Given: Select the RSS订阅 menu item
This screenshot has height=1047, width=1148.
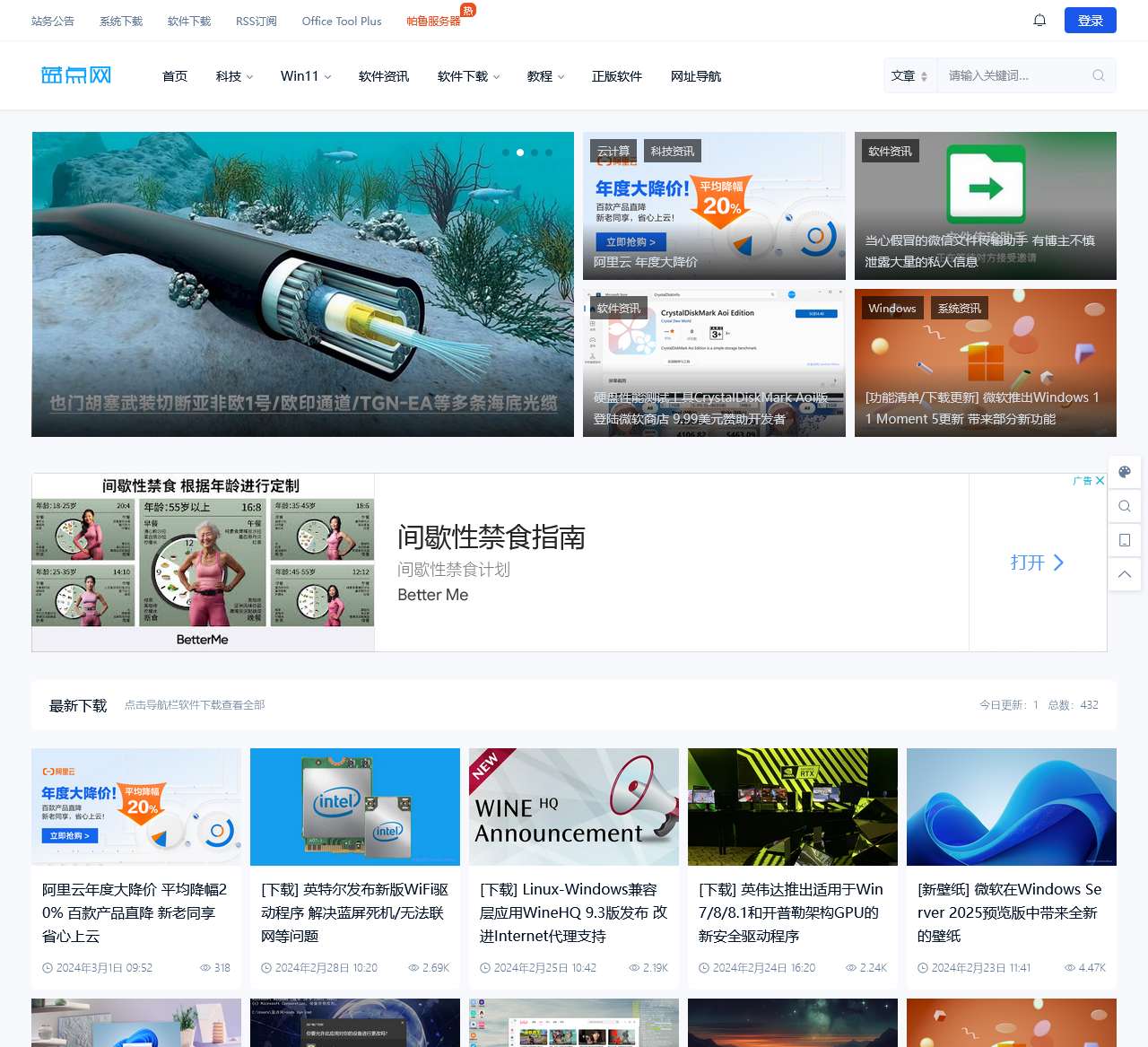Looking at the screenshot, I should pyautogui.click(x=256, y=20).
